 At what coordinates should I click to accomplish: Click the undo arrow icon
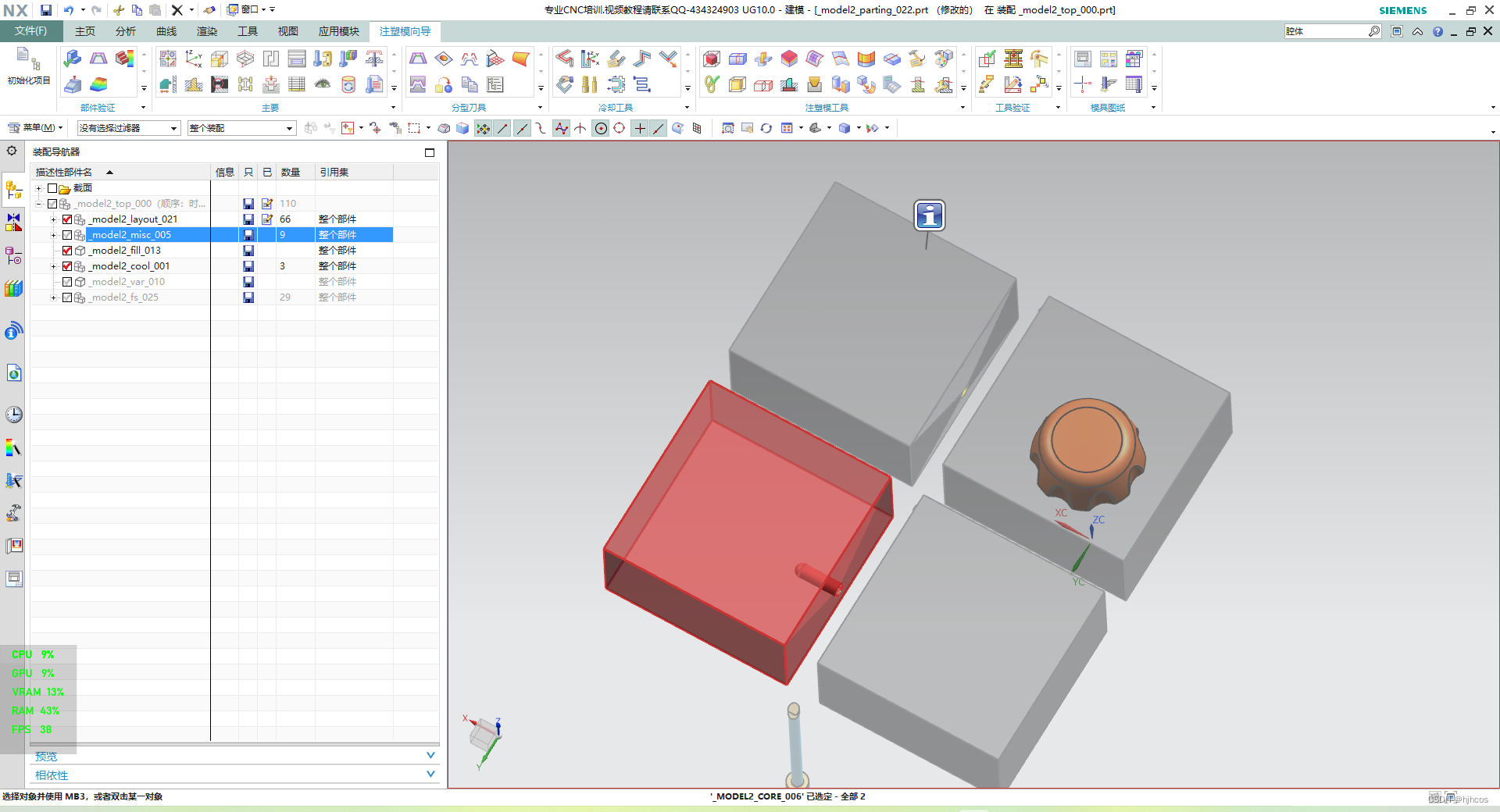(69, 10)
